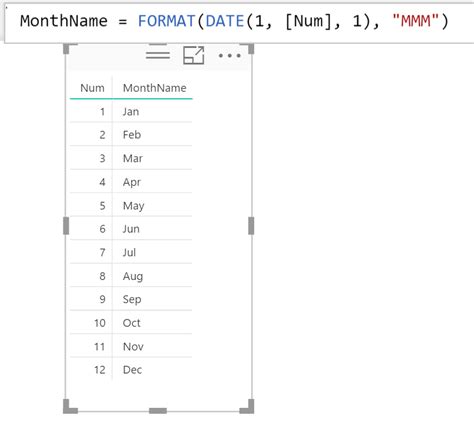Click the "MMM" string in the formula
This screenshot has width=474, height=425.
tap(416, 21)
